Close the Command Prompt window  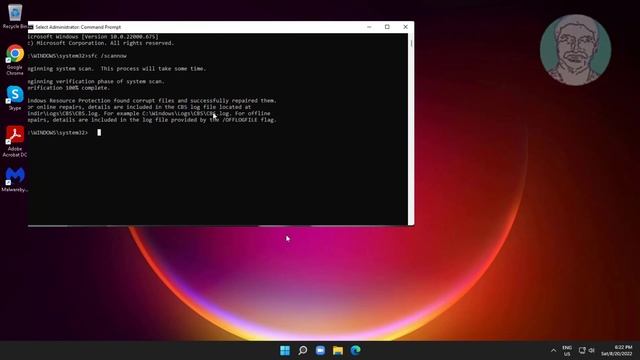pos(405,27)
